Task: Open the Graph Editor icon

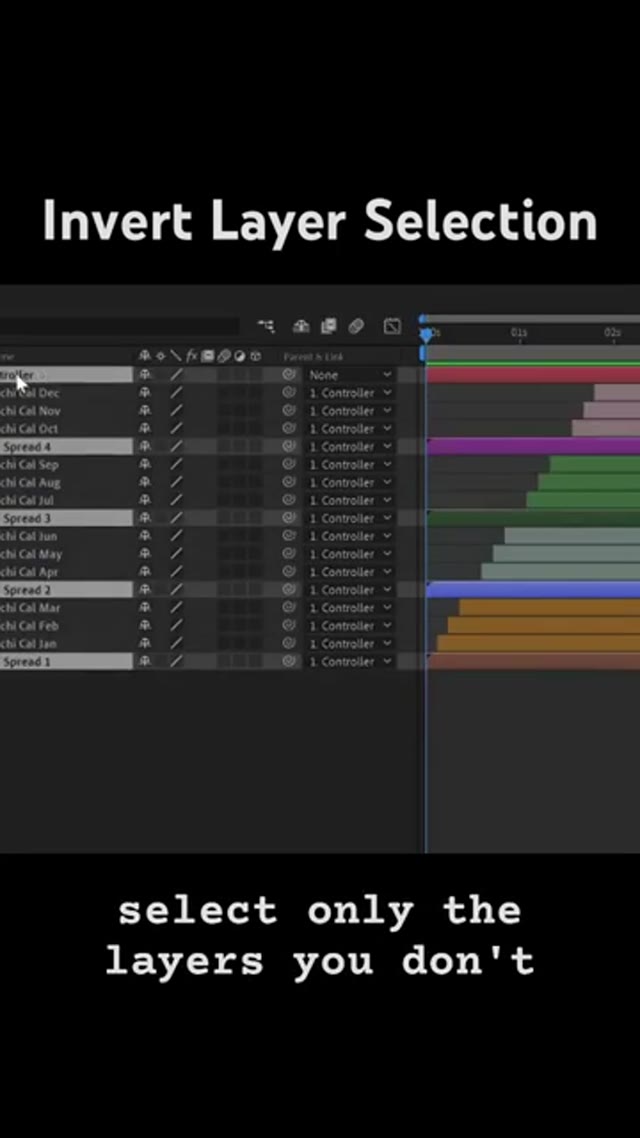Action: [392, 326]
